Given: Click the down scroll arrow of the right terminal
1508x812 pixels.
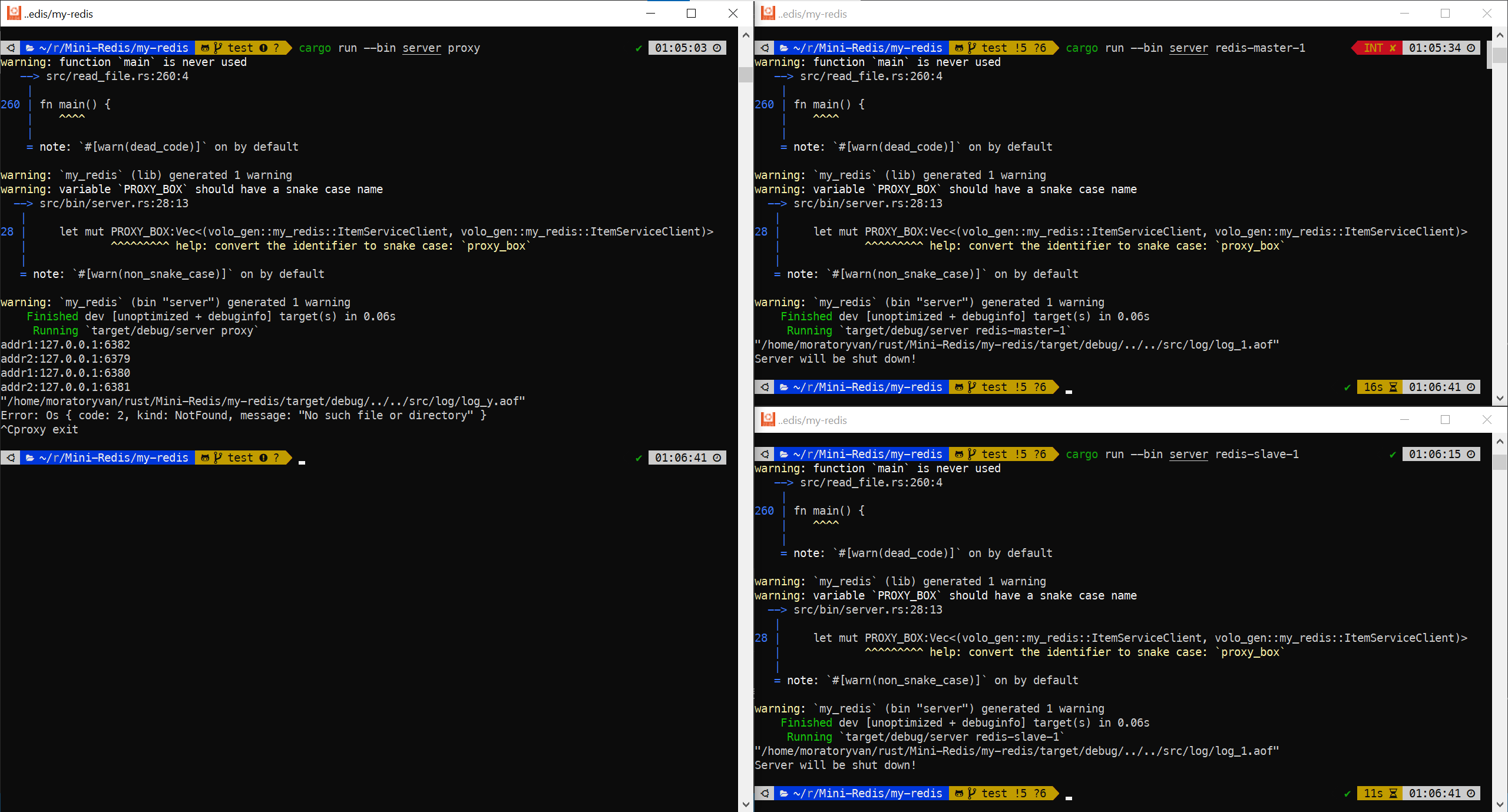Looking at the screenshot, I should (x=1499, y=399).
